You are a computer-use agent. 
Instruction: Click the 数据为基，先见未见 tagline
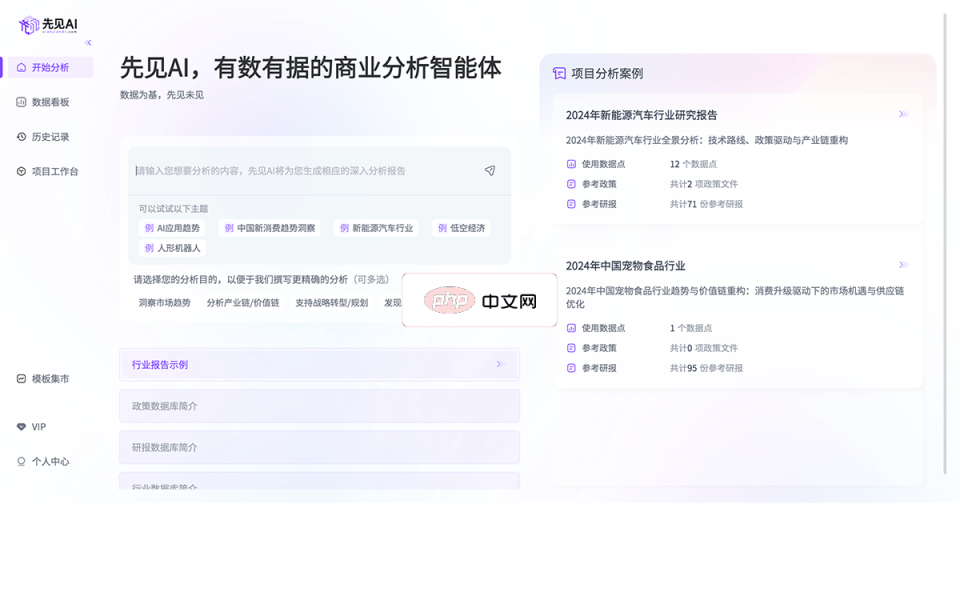coord(162,95)
